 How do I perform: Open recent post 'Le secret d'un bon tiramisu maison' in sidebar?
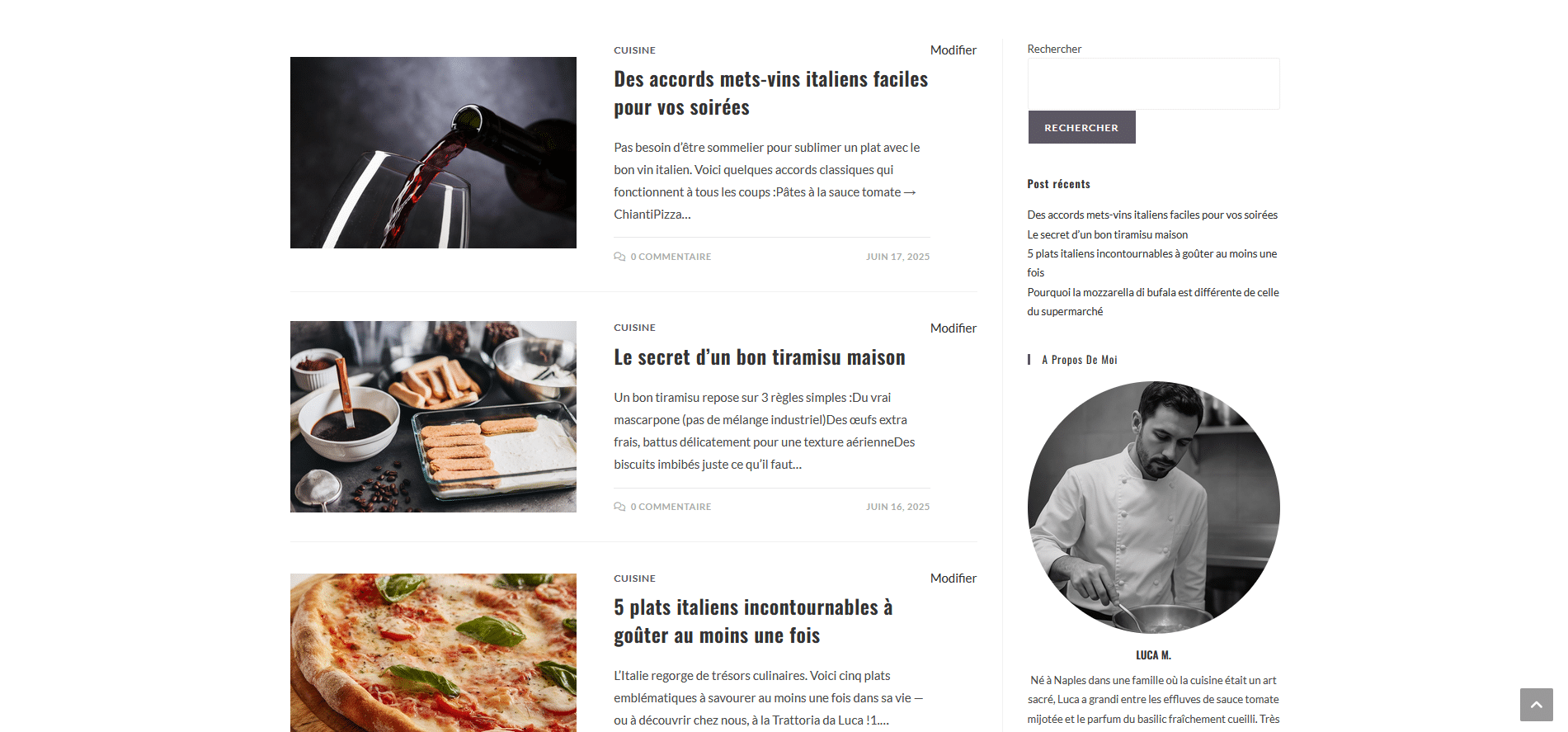coord(1107,234)
